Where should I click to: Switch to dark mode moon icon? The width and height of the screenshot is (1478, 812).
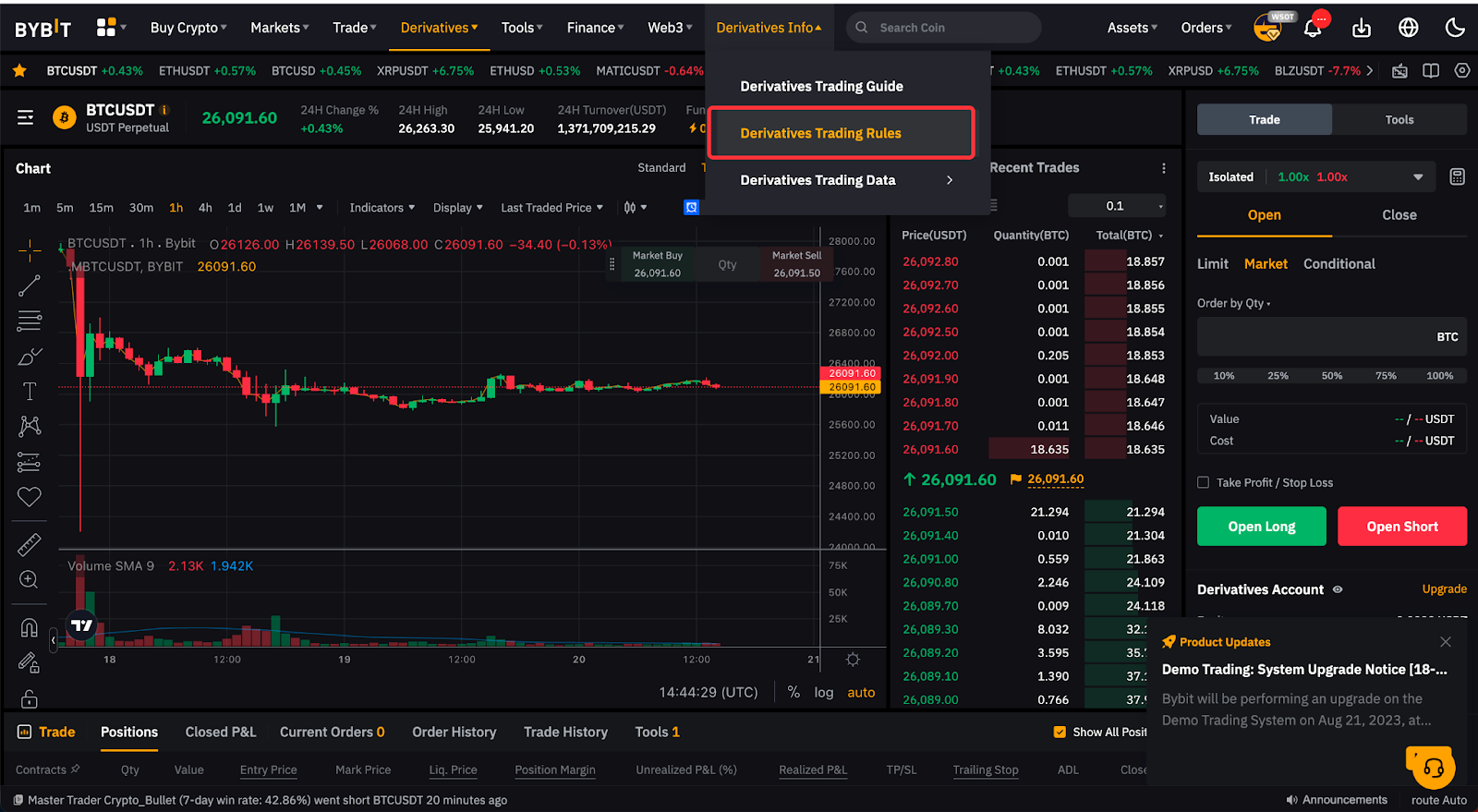(1455, 28)
